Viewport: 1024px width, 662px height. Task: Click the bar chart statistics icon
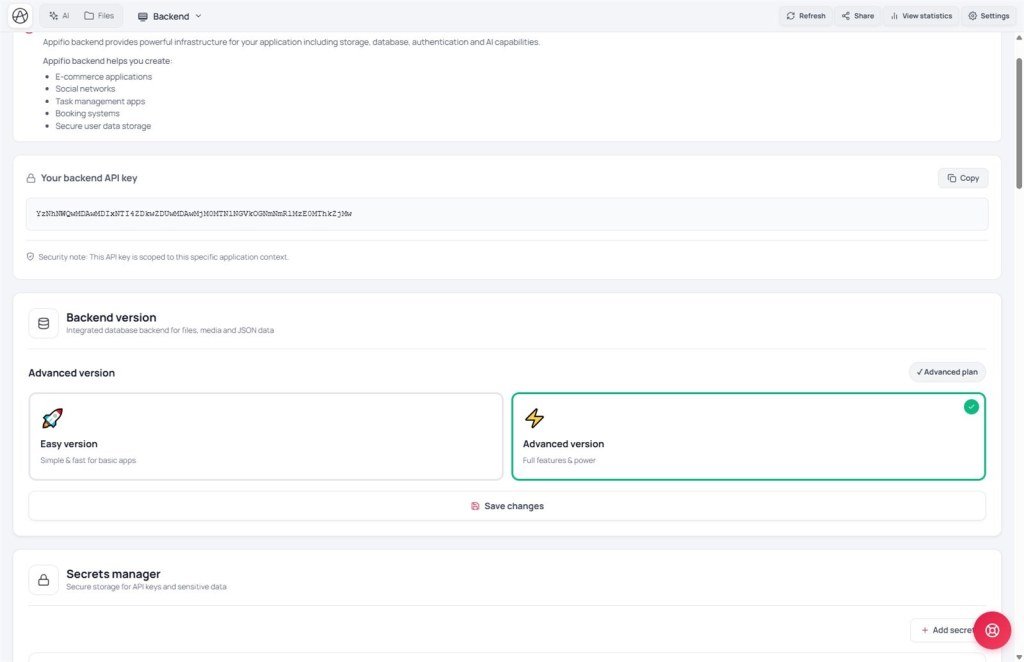[894, 16]
